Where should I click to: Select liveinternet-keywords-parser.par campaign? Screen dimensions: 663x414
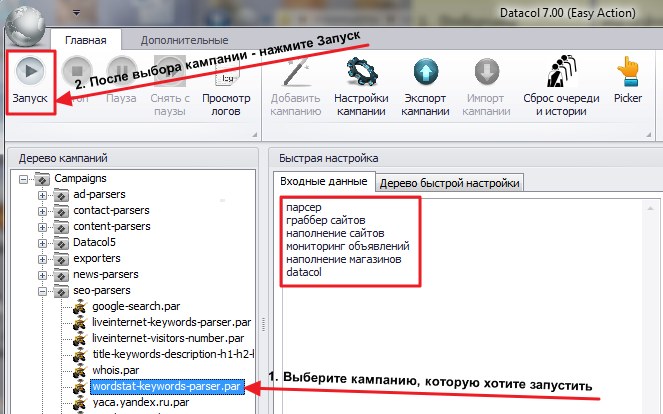172,322
